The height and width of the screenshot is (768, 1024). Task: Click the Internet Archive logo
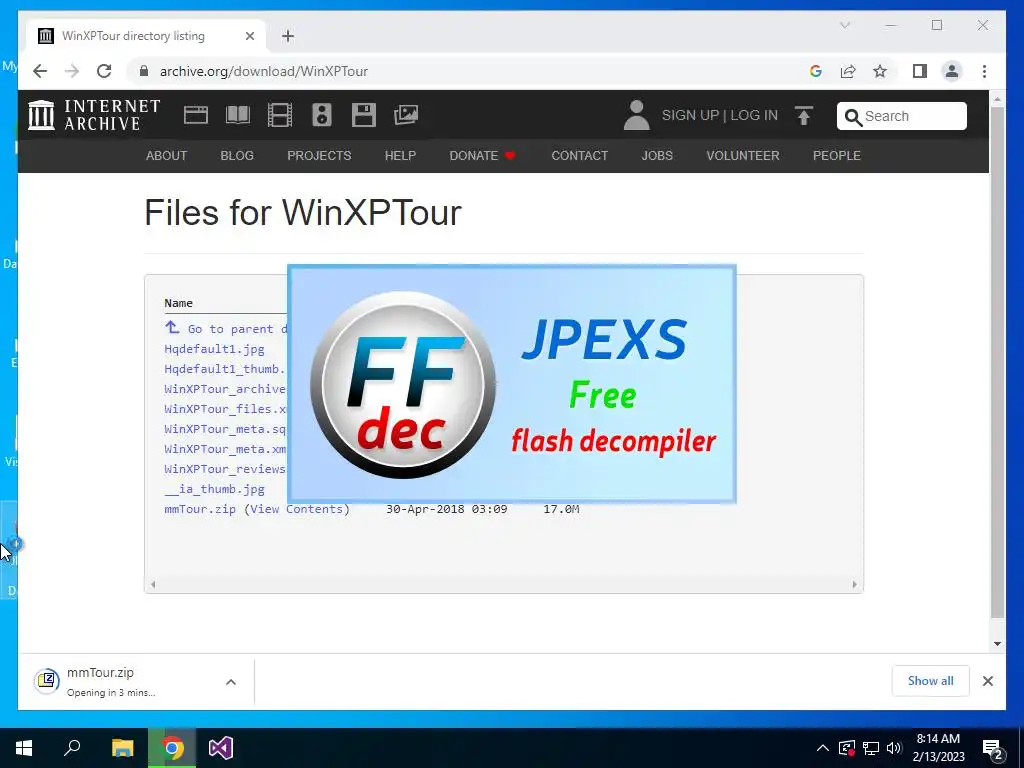pyautogui.click(x=94, y=115)
